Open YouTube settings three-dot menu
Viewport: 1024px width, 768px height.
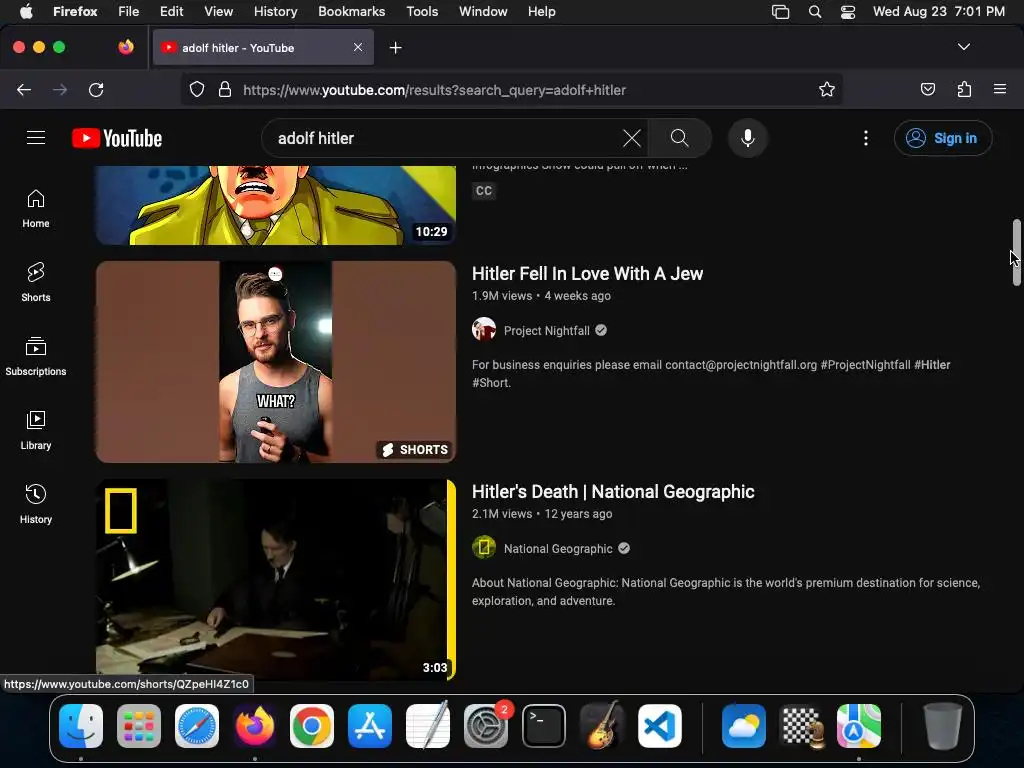click(866, 138)
